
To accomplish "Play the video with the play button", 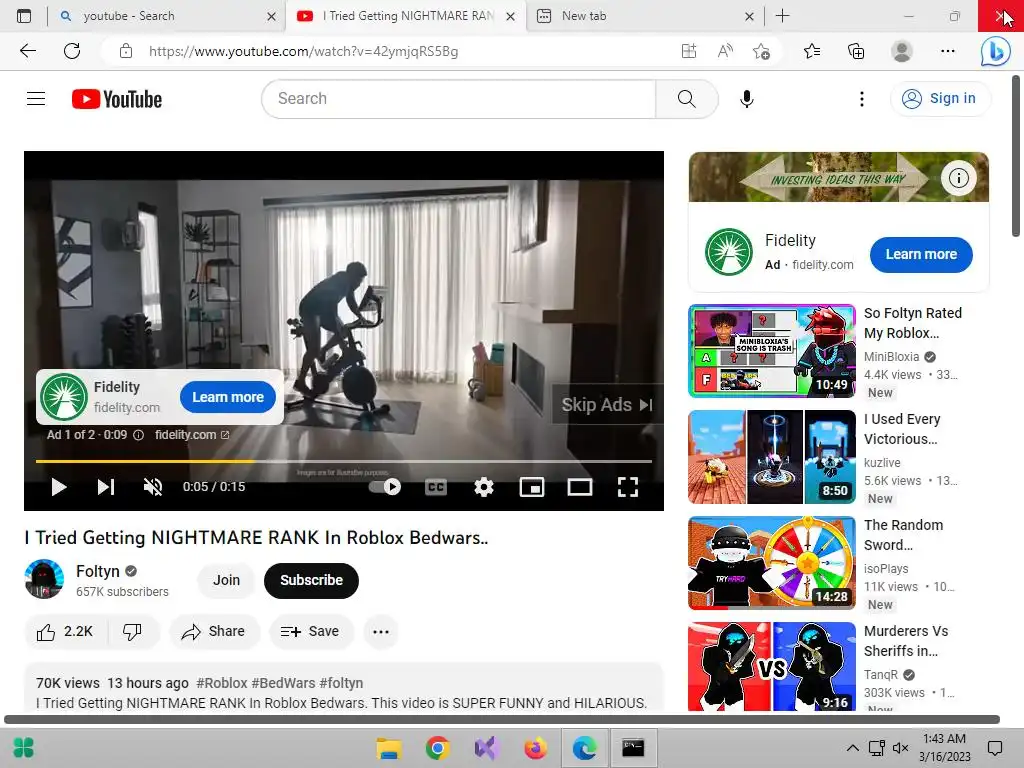I will [59, 487].
